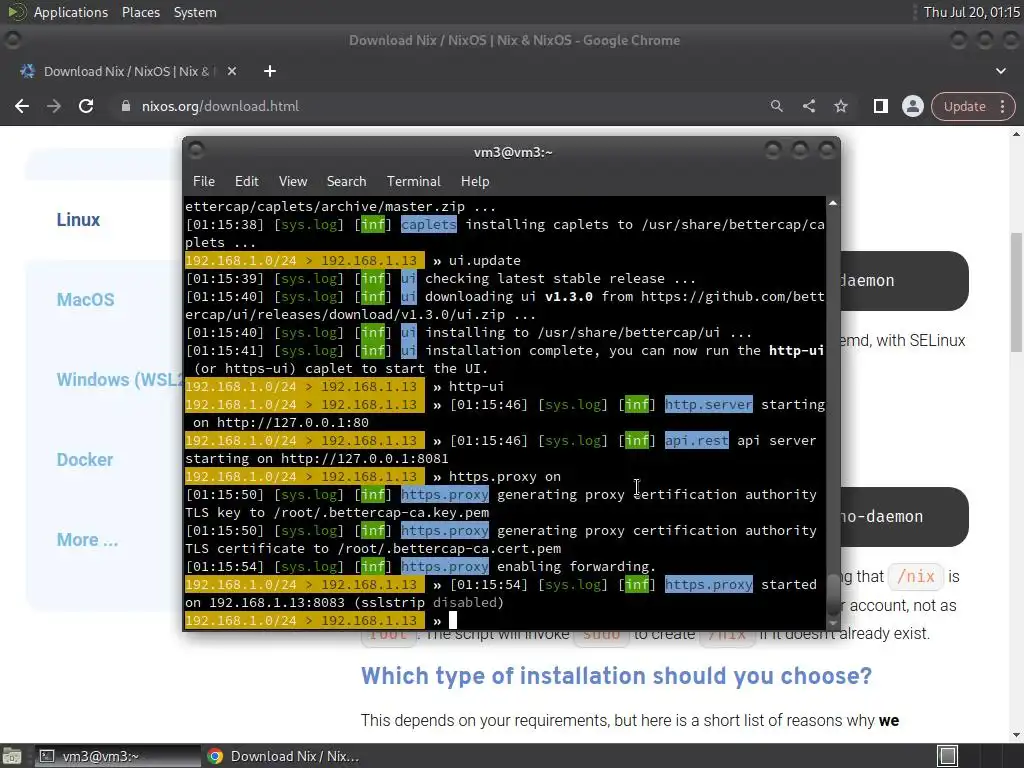Viewport: 1024px width, 768px height.
Task: Switch to Chrome Download Nix taskbar item
Action: tap(283, 756)
